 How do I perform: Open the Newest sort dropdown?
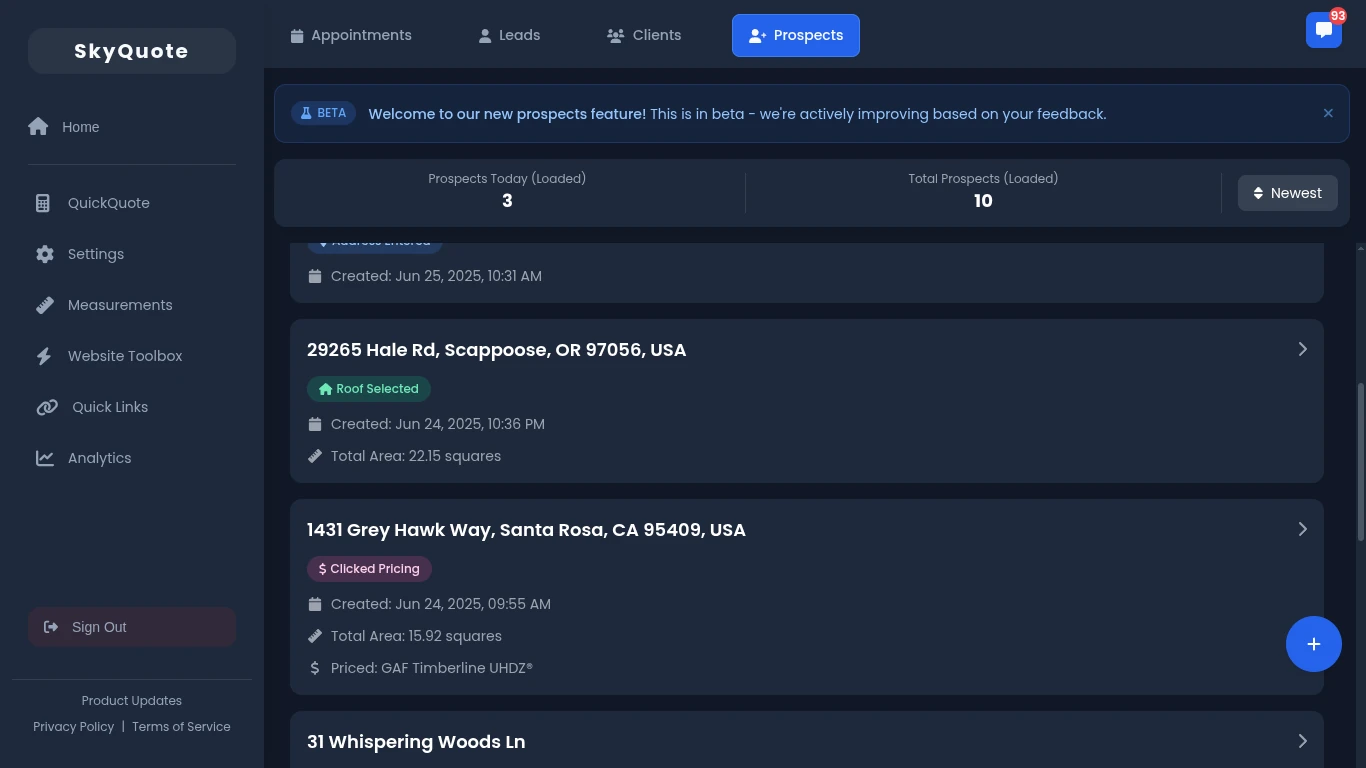1287,193
